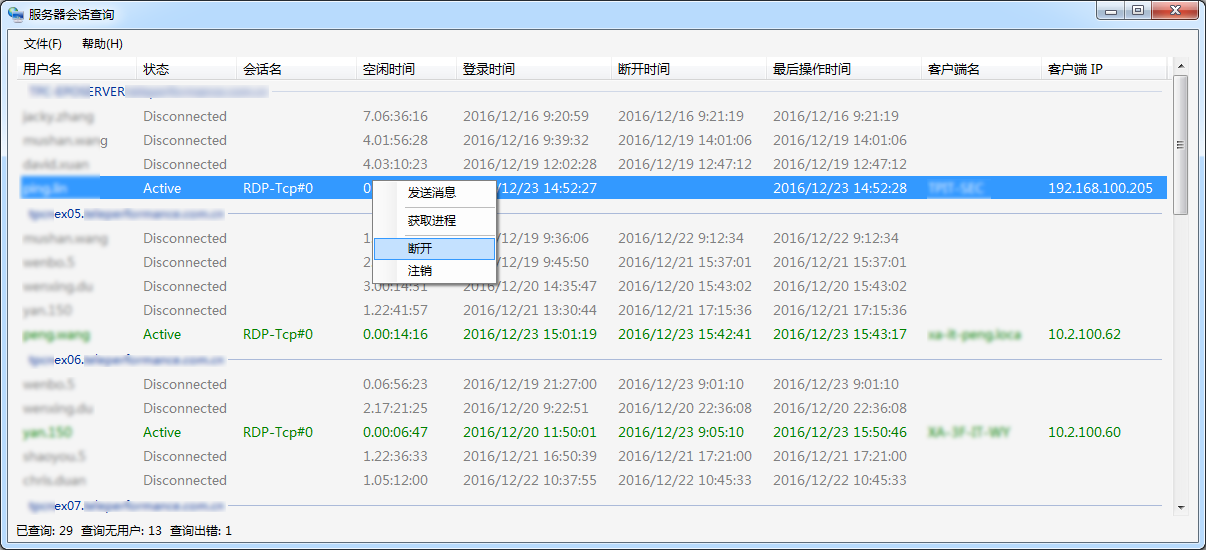Click the 空闲时间 column header

click(x=389, y=69)
